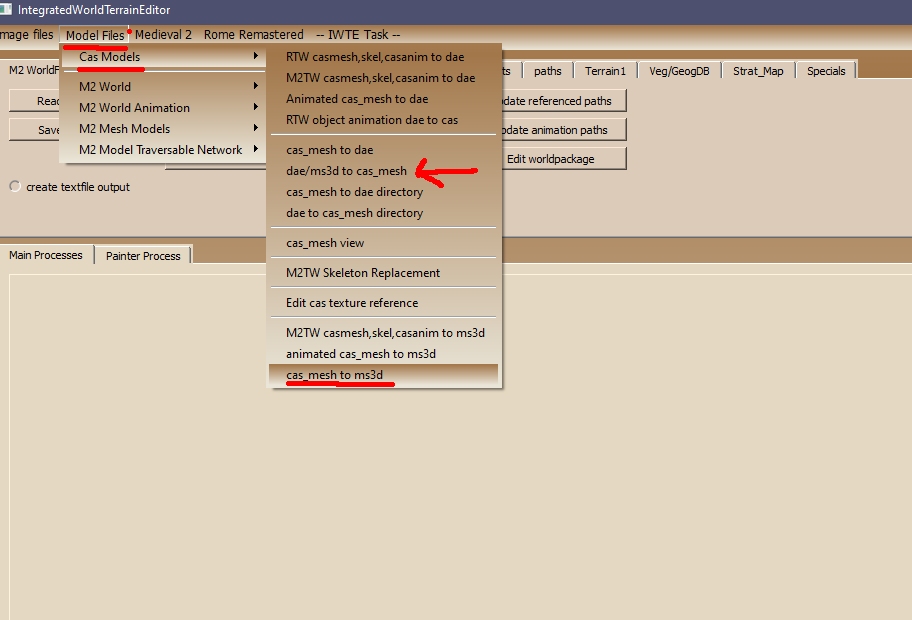912x620 pixels.
Task: Select animated cas_mesh to ms3d
Action: 383,354
